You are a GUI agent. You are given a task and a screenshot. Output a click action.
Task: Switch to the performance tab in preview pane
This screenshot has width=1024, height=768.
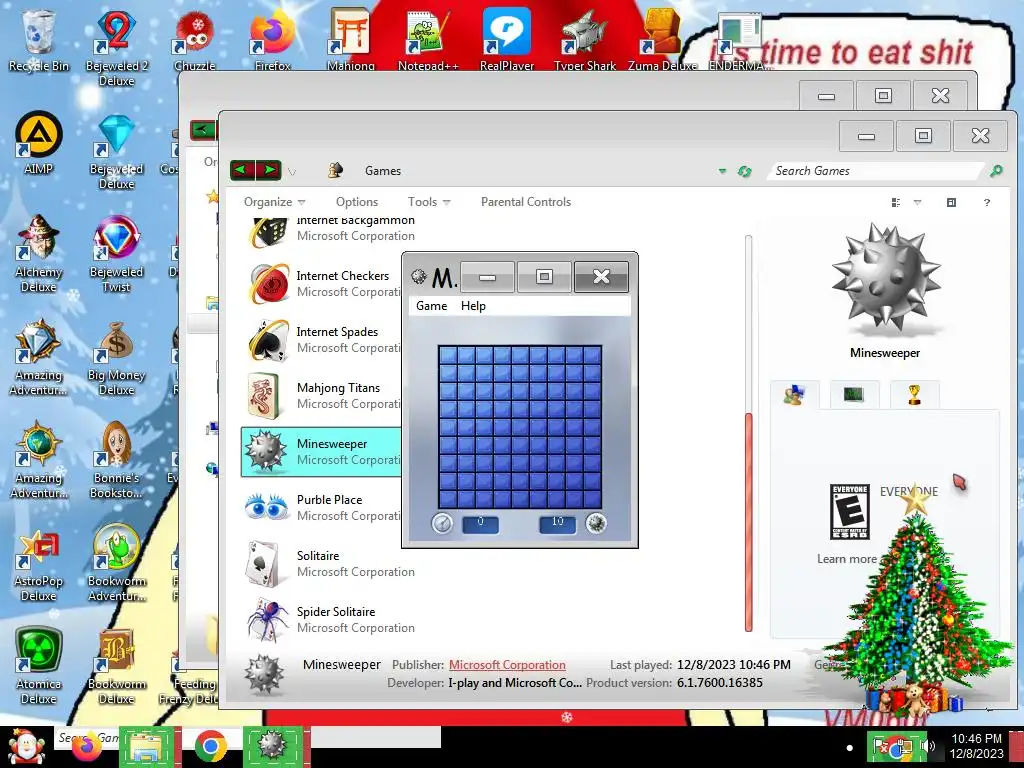tap(854, 394)
